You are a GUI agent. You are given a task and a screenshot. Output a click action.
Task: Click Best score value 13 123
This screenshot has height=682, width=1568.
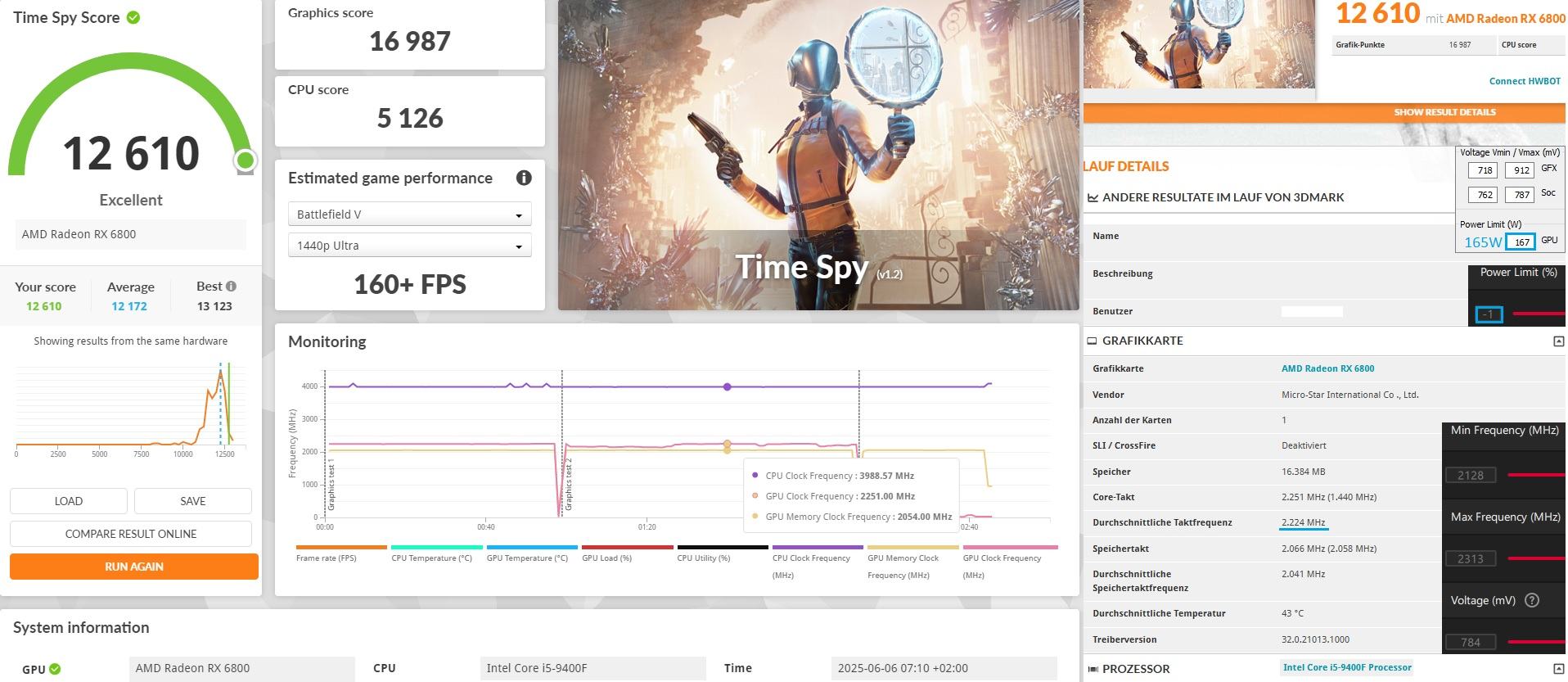[214, 306]
